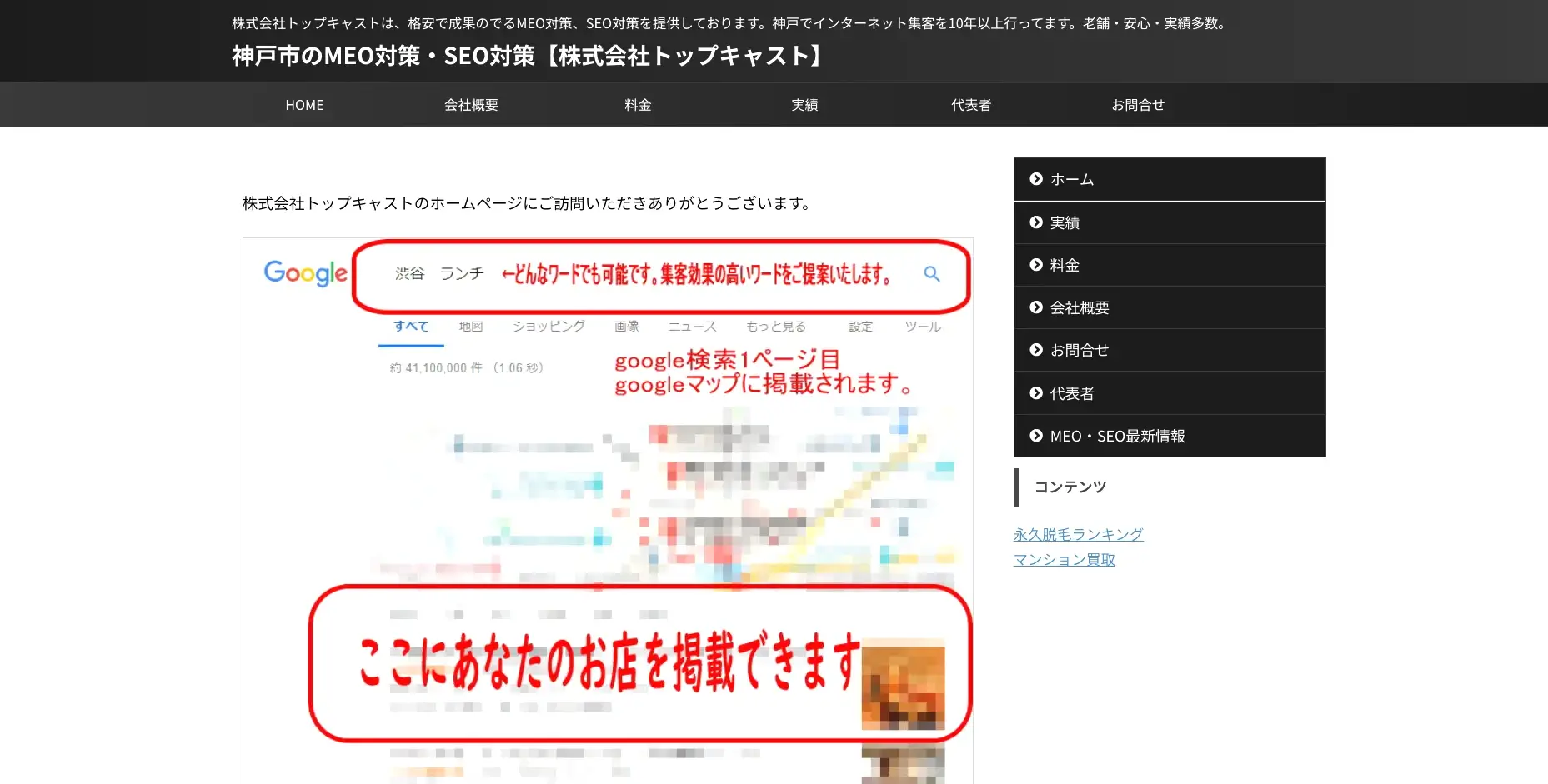Open the 永久脱毛ランキング link
Screen dimensions: 1548x784
point(1078,533)
